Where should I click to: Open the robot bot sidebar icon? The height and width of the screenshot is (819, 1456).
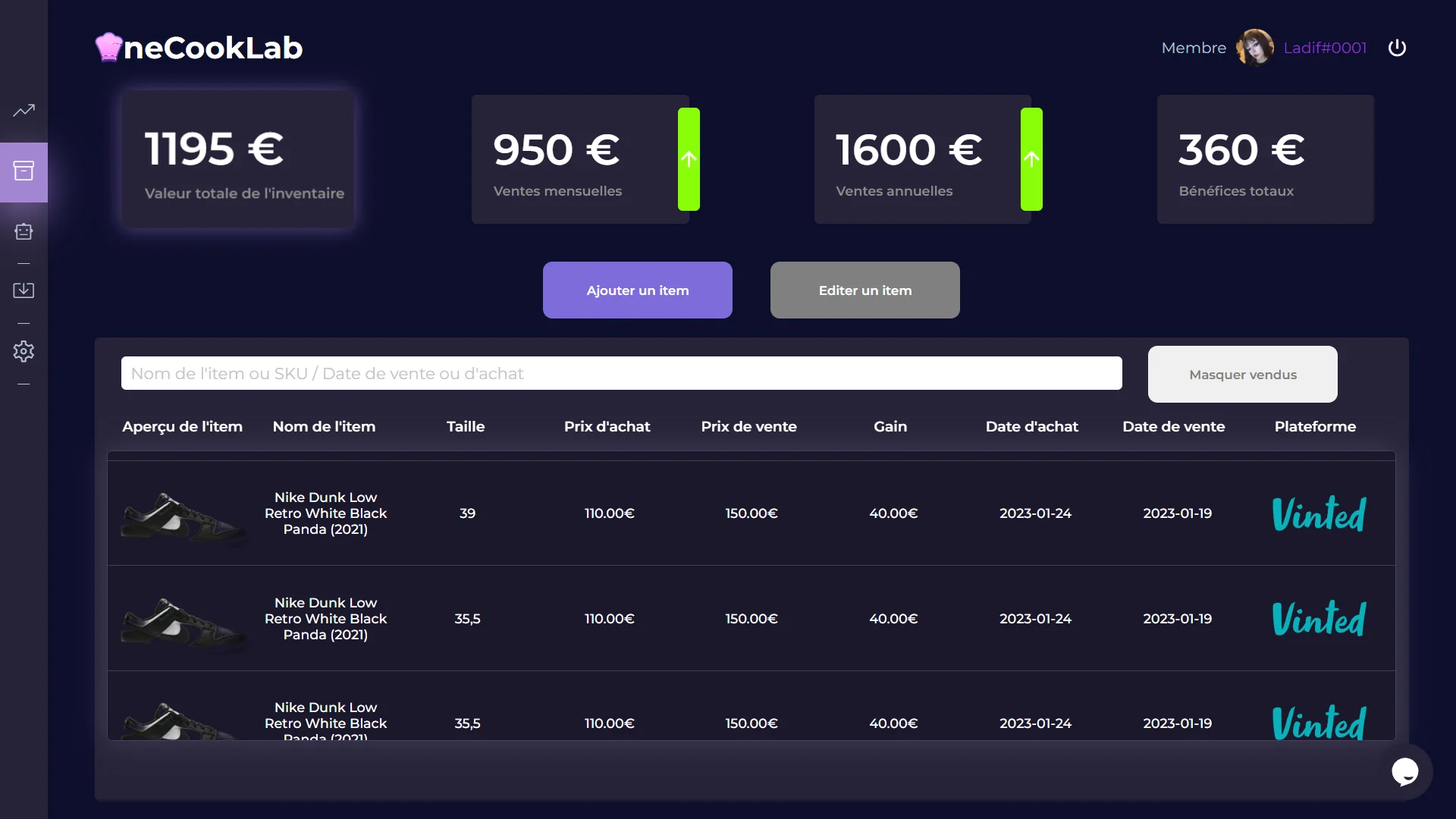click(x=24, y=231)
